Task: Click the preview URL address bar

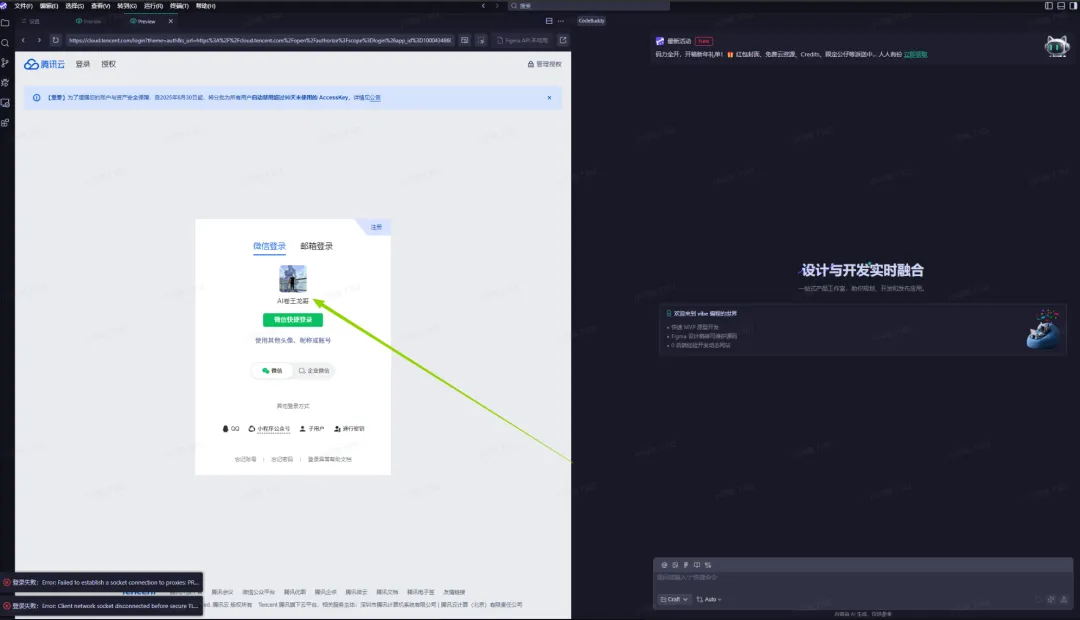Action: pyautogui.click(x=260, y=40)
